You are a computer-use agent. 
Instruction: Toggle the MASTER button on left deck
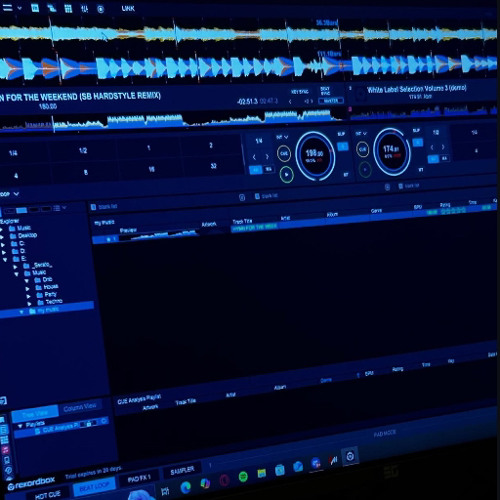pyautogui.click(x=331, y=101)
